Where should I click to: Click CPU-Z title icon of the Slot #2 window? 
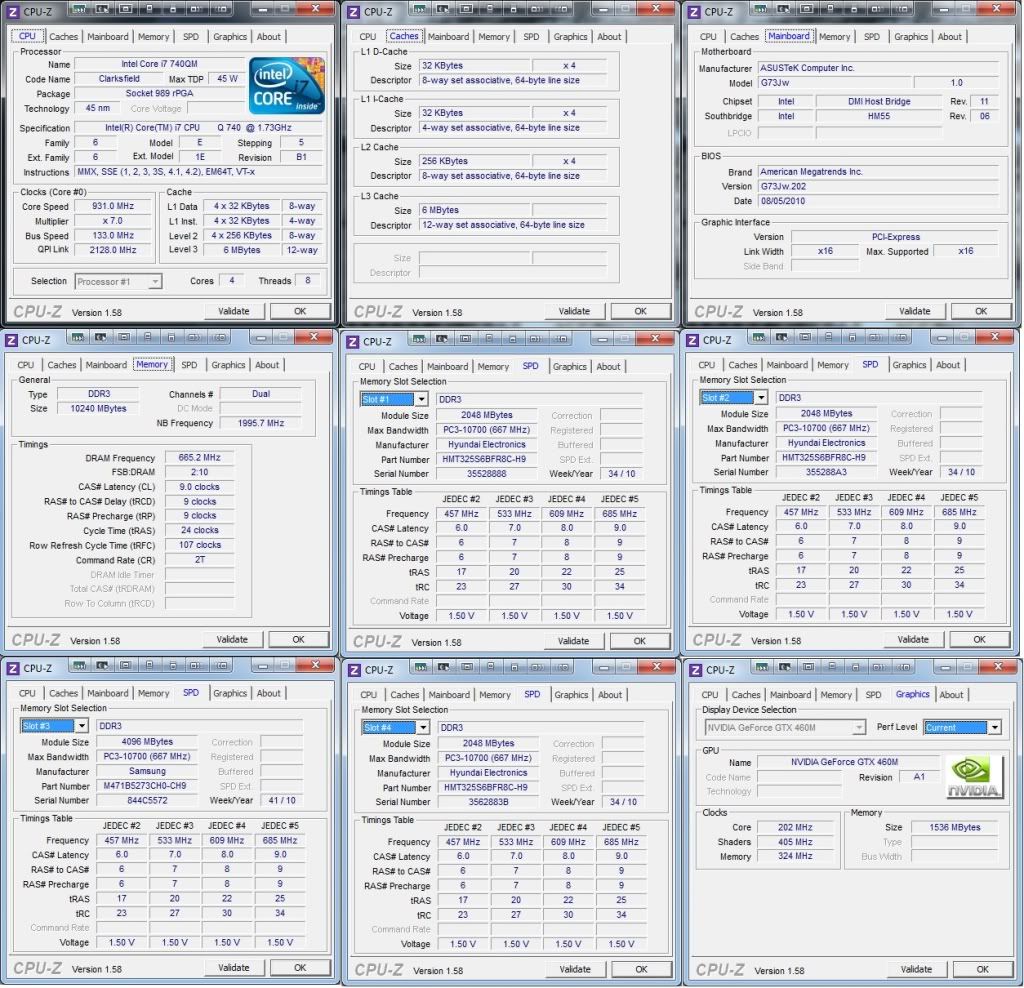692,340
